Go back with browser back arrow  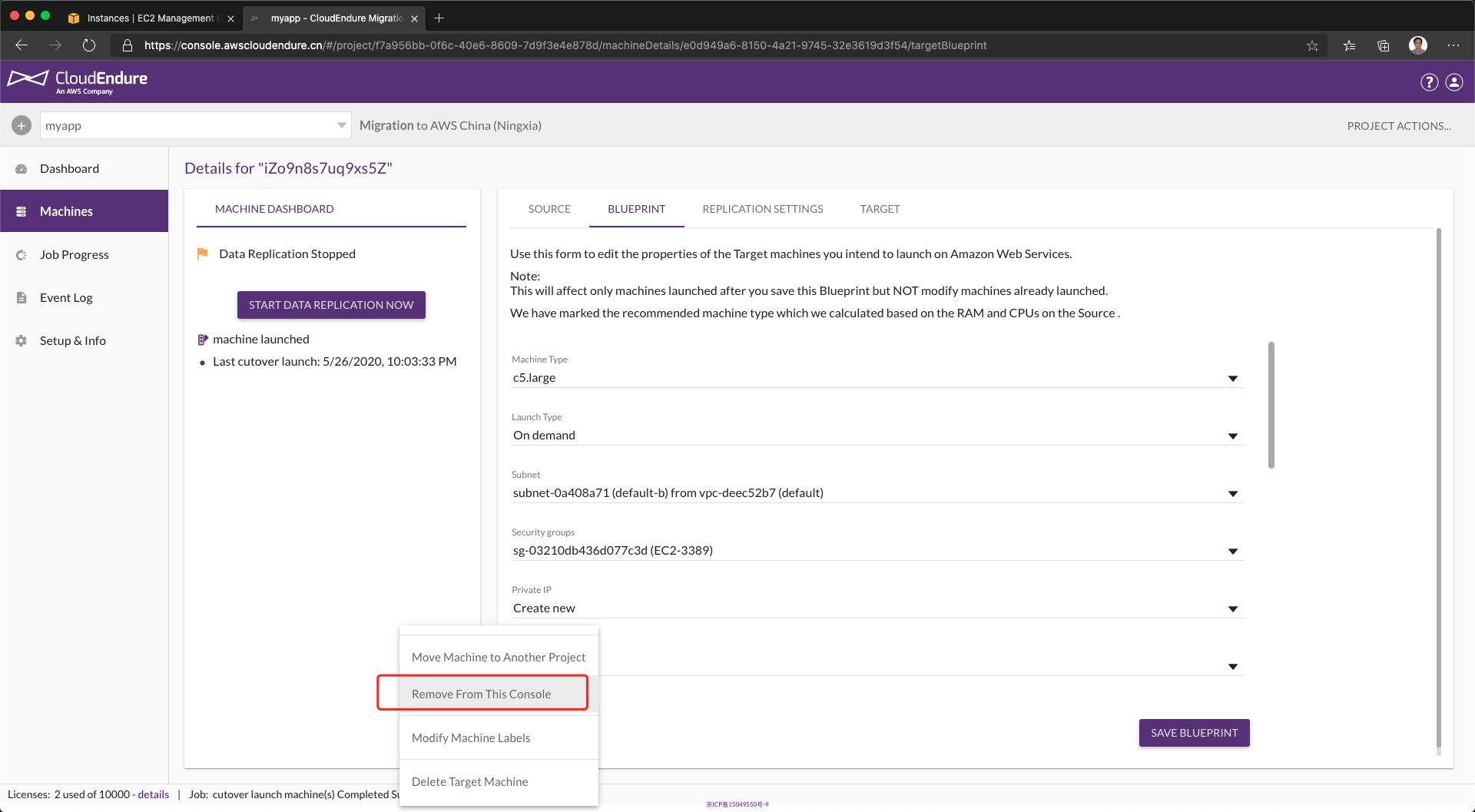click(x=22, y=45)
